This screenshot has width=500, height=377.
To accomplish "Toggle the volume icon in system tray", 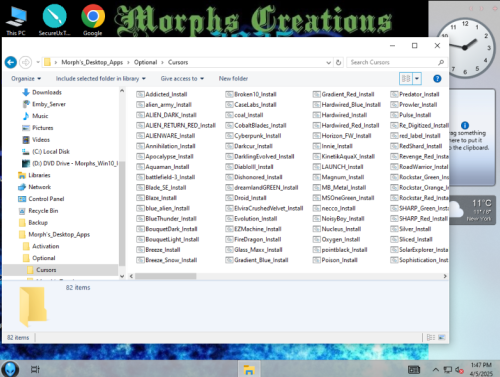I will point(459,370).
